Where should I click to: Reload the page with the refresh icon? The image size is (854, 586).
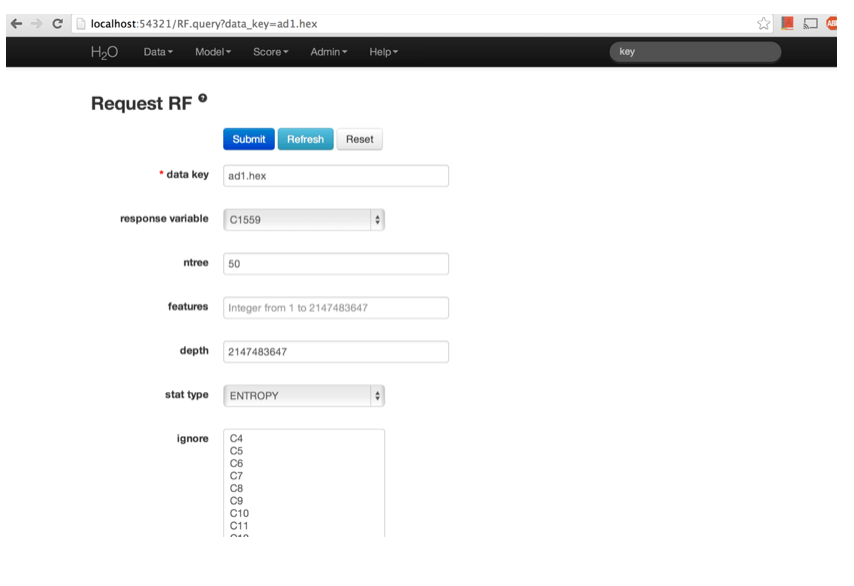click(x=57, y=23)
